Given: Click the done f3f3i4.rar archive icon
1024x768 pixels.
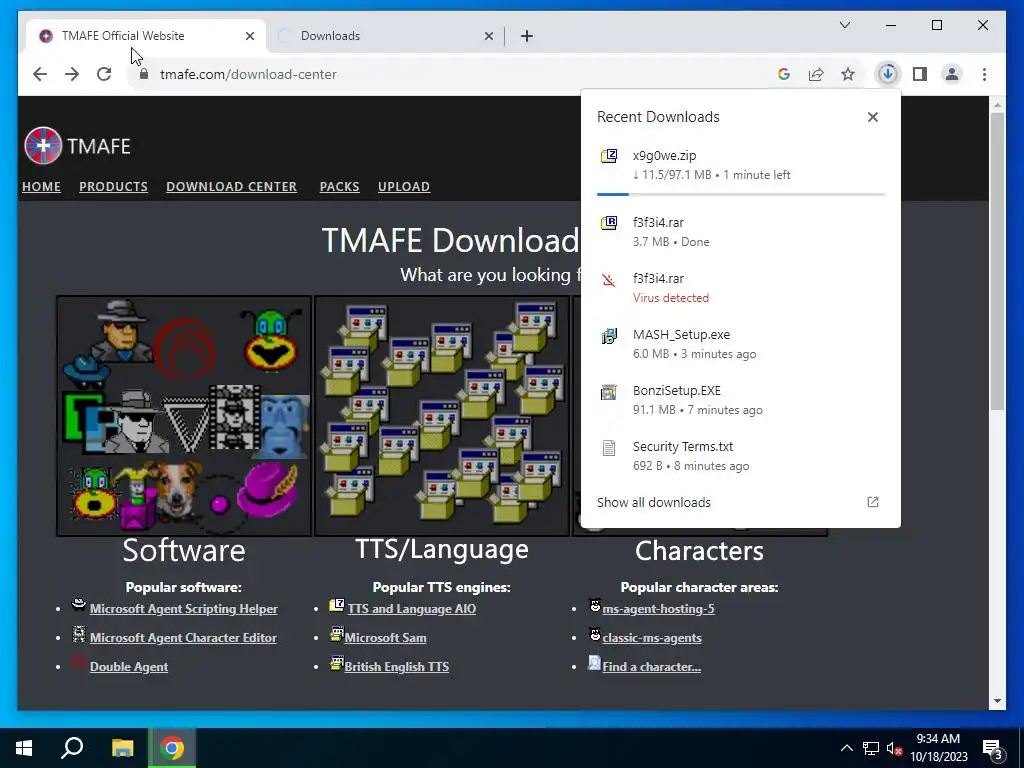Looking at the screenshot, I should (609, 223).
